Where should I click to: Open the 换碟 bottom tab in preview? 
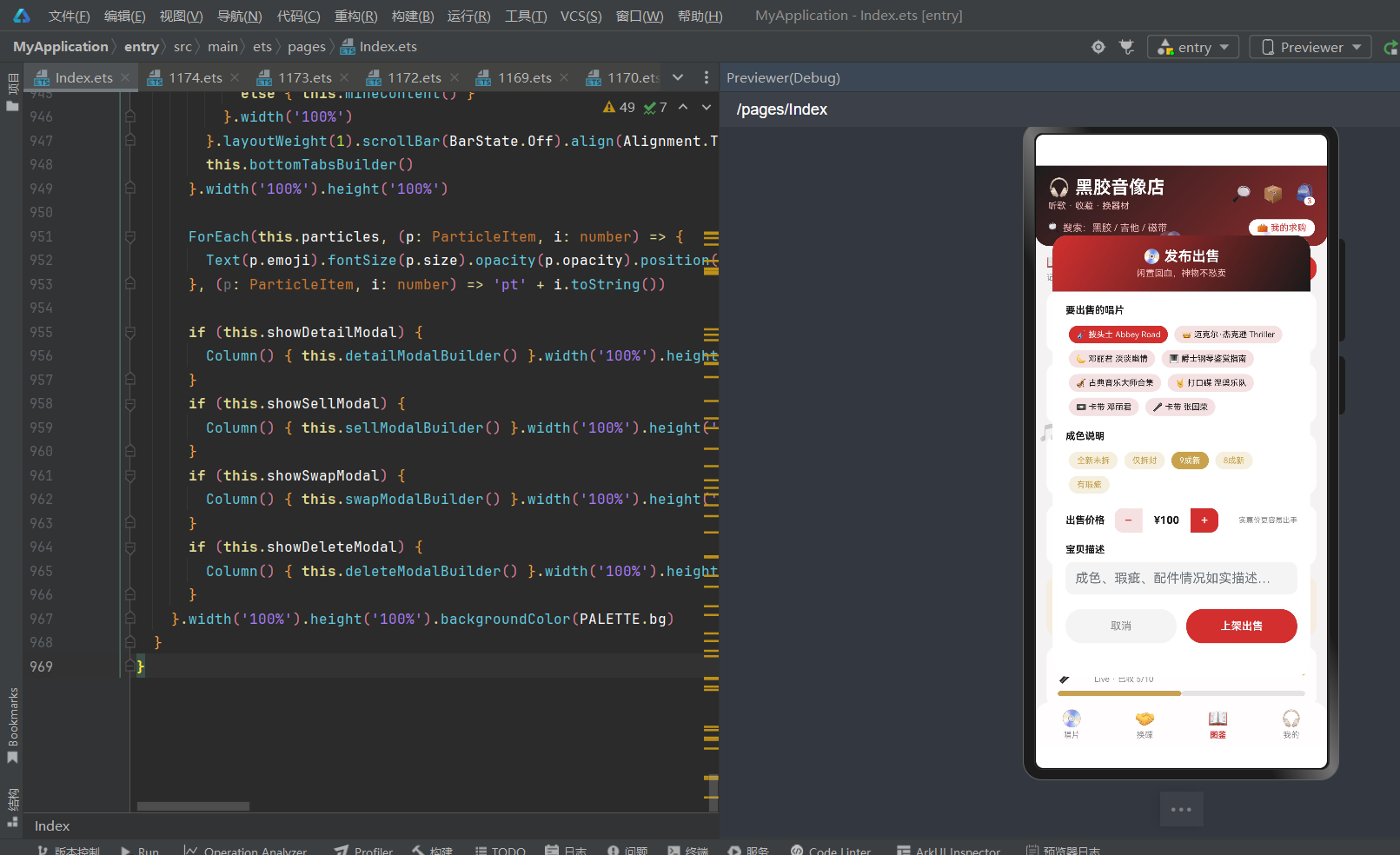click(1145, 724)
